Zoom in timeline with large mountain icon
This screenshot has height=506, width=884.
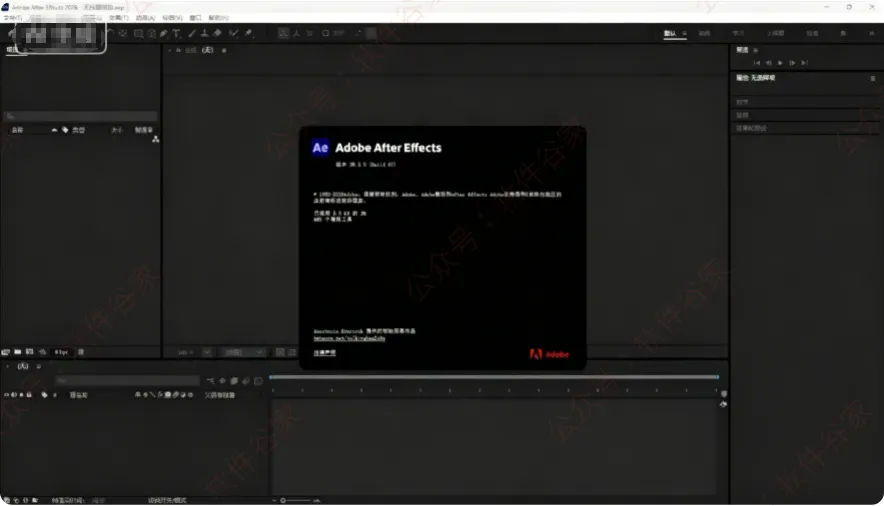click(x=316, y=500)
